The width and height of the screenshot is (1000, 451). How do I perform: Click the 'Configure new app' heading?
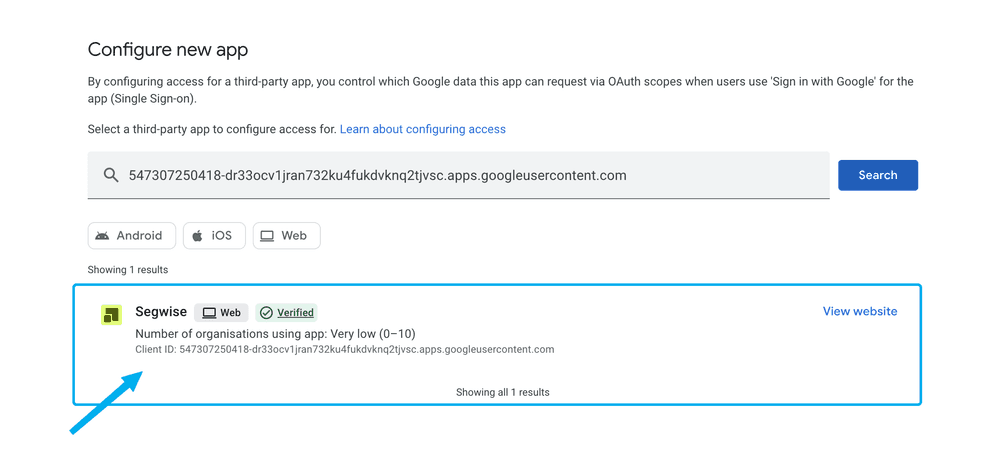pos(168,50)
